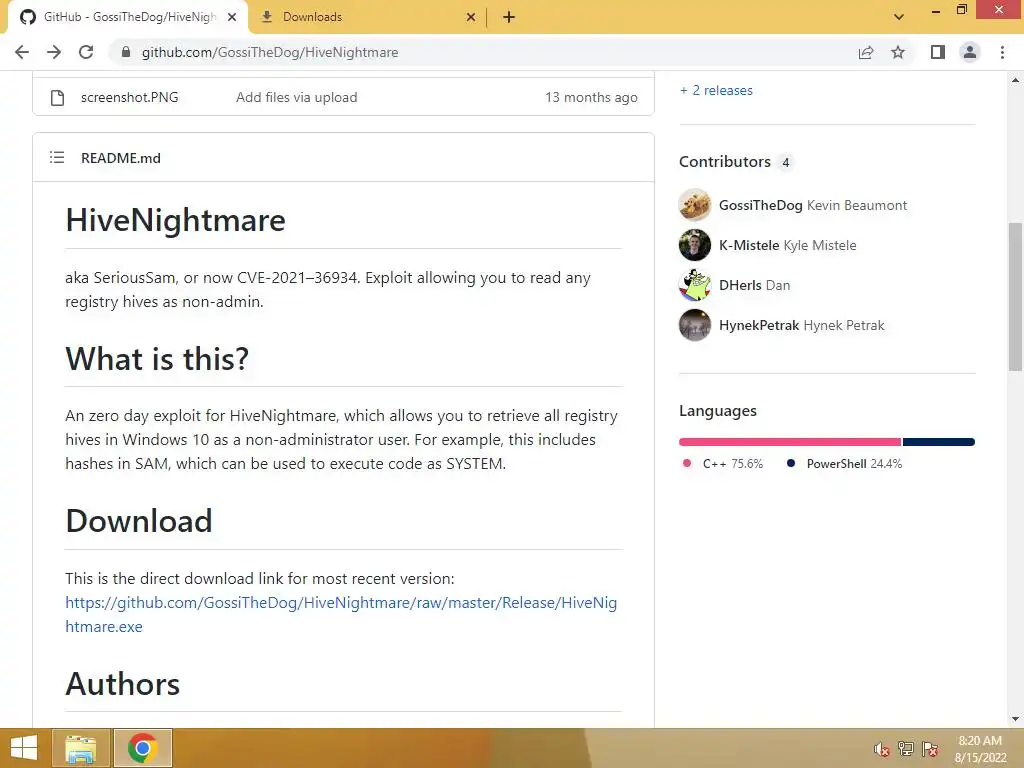Open GossiTheDog Kevin Beaumont profile link
Viewport: 1024px width, 768px height.
813,205
